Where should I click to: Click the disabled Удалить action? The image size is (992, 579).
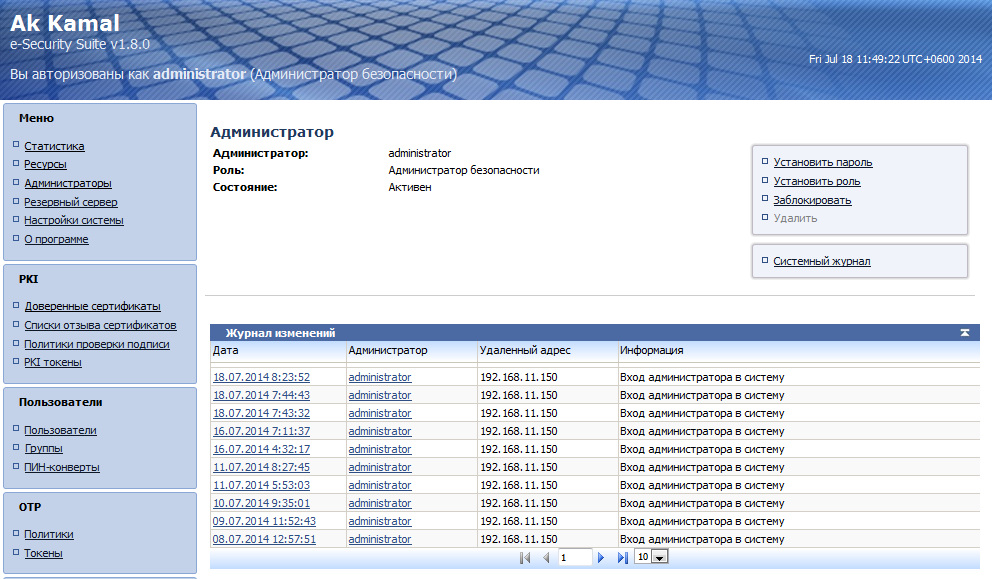click(795, 218)
